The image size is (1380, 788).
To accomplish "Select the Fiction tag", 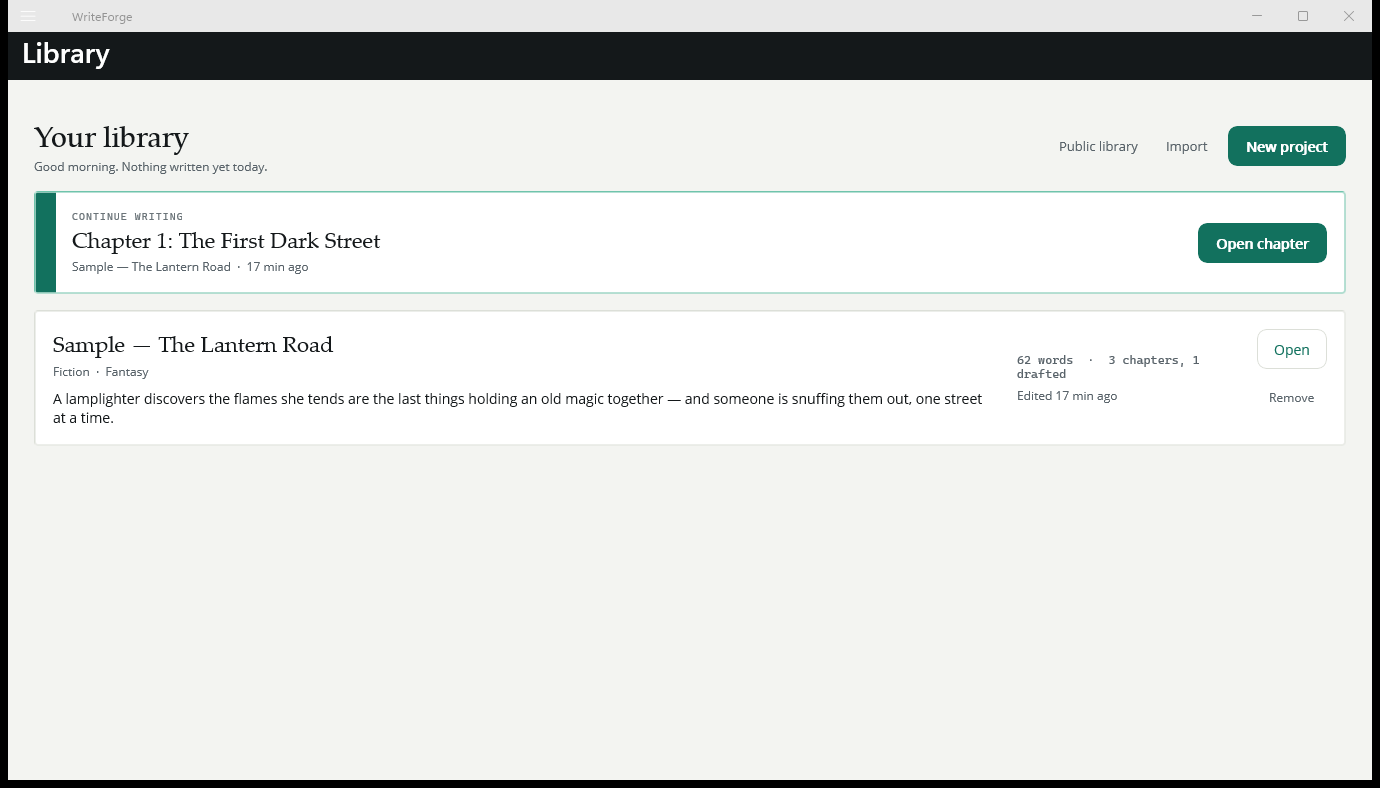I will click(x=71, y=372).
